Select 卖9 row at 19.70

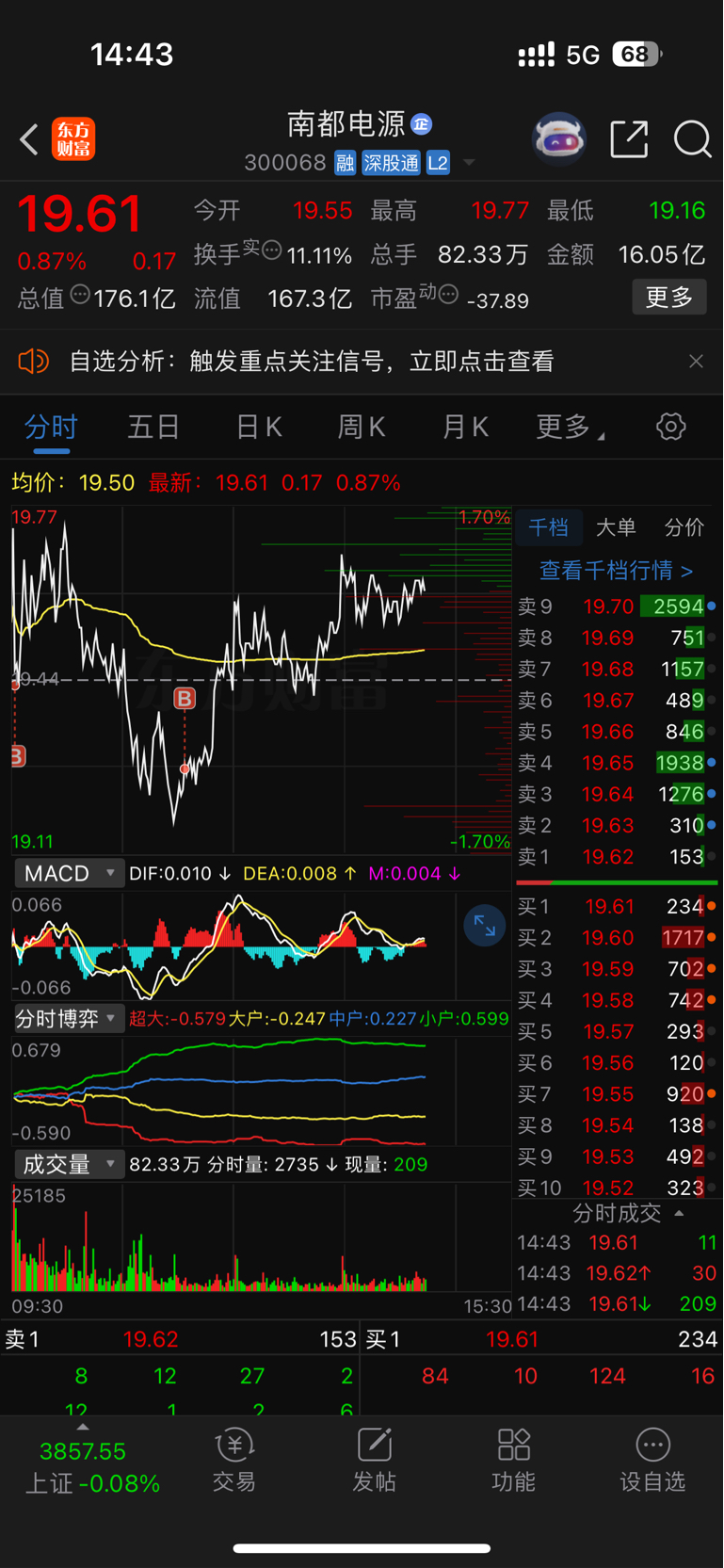pyautogui.click(x=616, y=606)
